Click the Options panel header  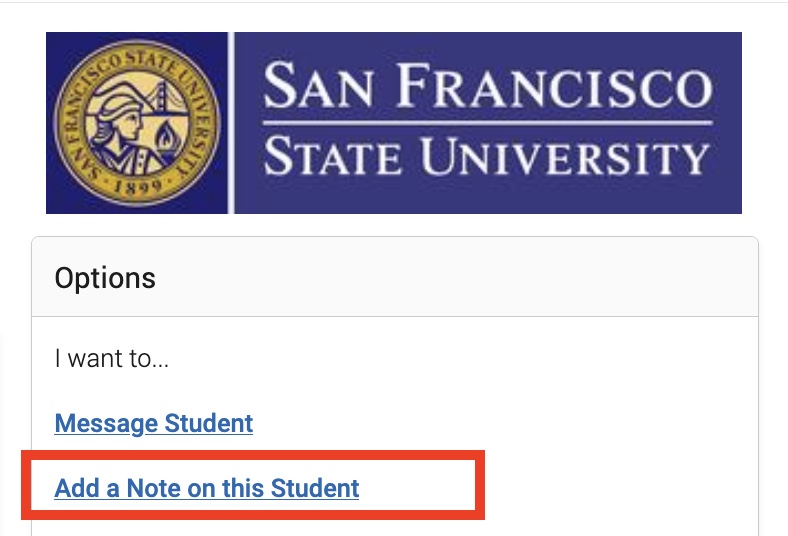point(395,277)
